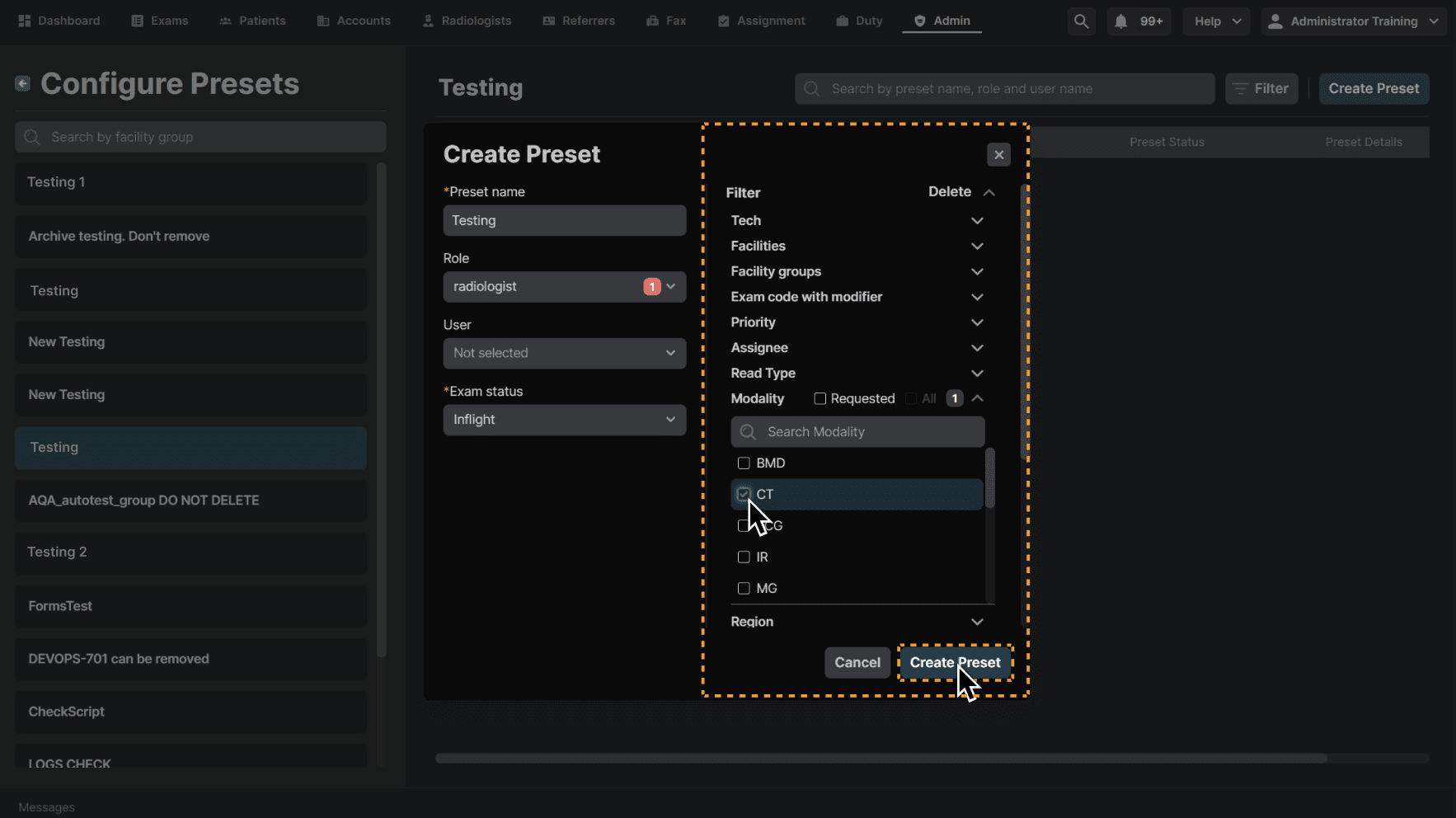Click the global search magnifier icon
This screenshot has width=1456, height=818.
coord(1081,21)
